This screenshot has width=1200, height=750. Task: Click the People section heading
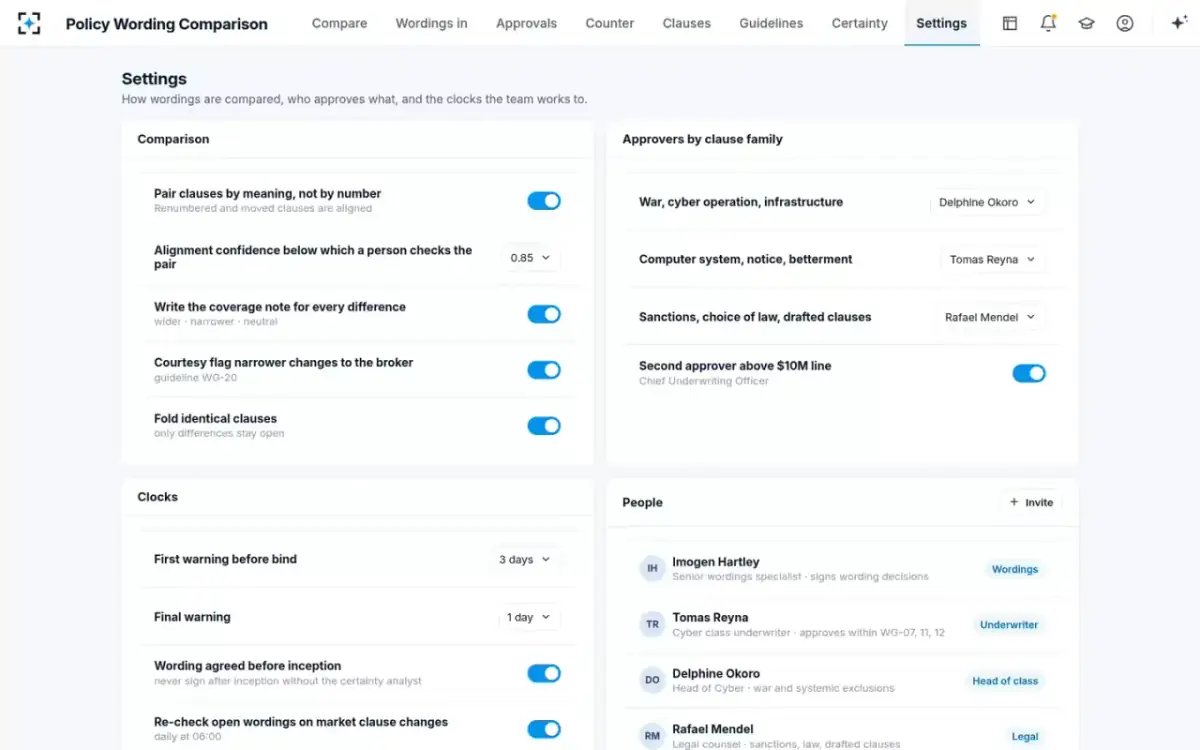[643, 503]
